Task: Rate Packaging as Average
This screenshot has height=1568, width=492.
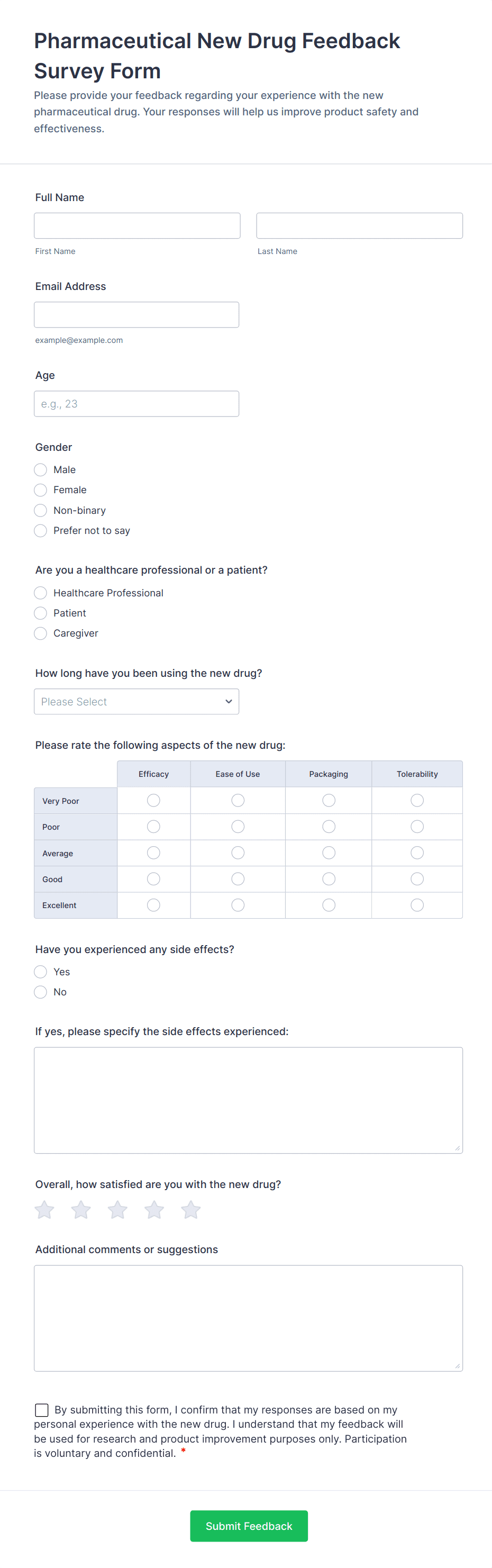Action: point(329,853)
